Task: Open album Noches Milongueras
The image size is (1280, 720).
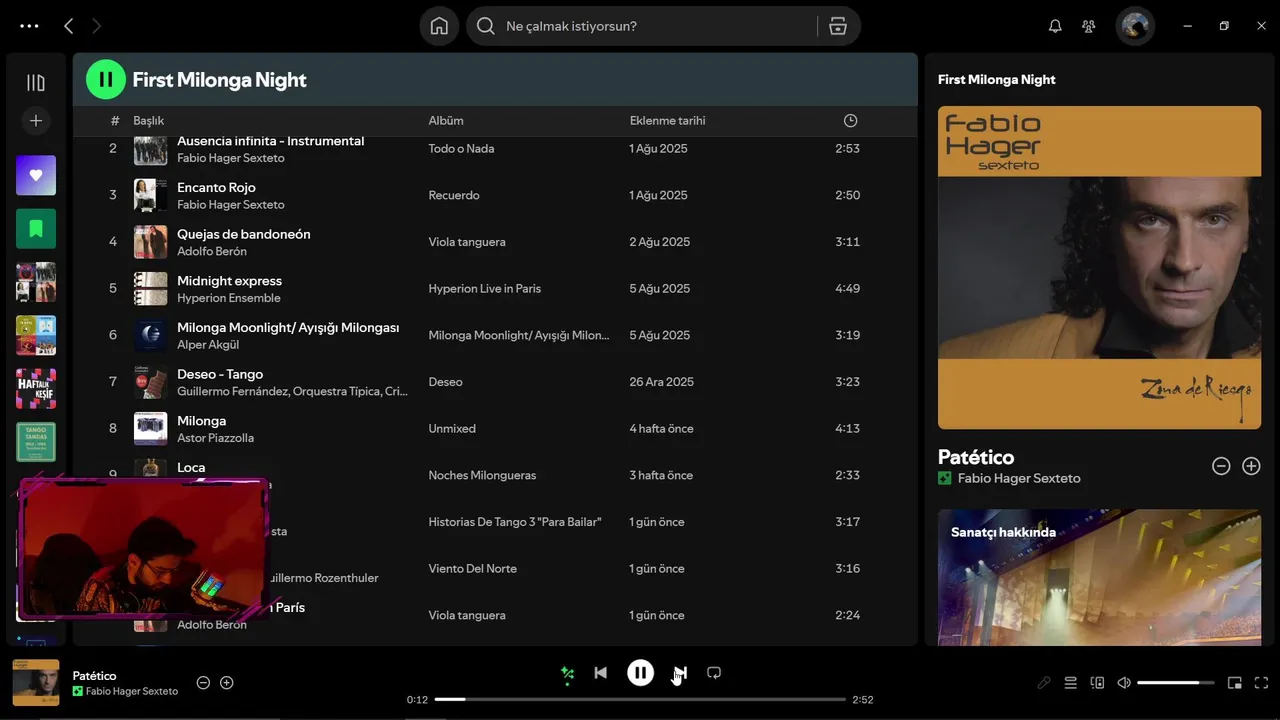Action: click(482, 475)
